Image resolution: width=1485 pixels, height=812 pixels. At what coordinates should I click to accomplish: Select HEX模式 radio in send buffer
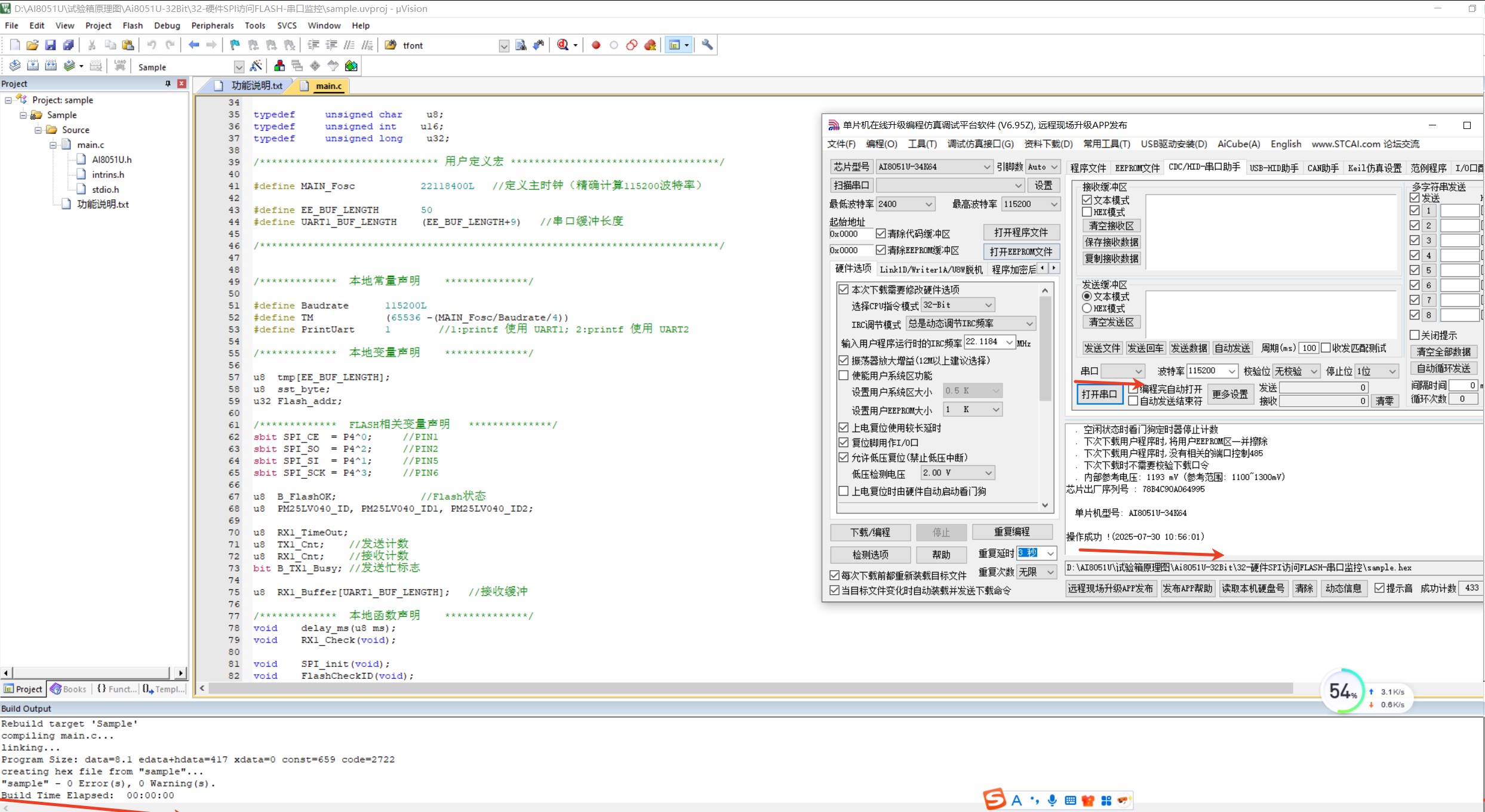[x=1087, y=308]
